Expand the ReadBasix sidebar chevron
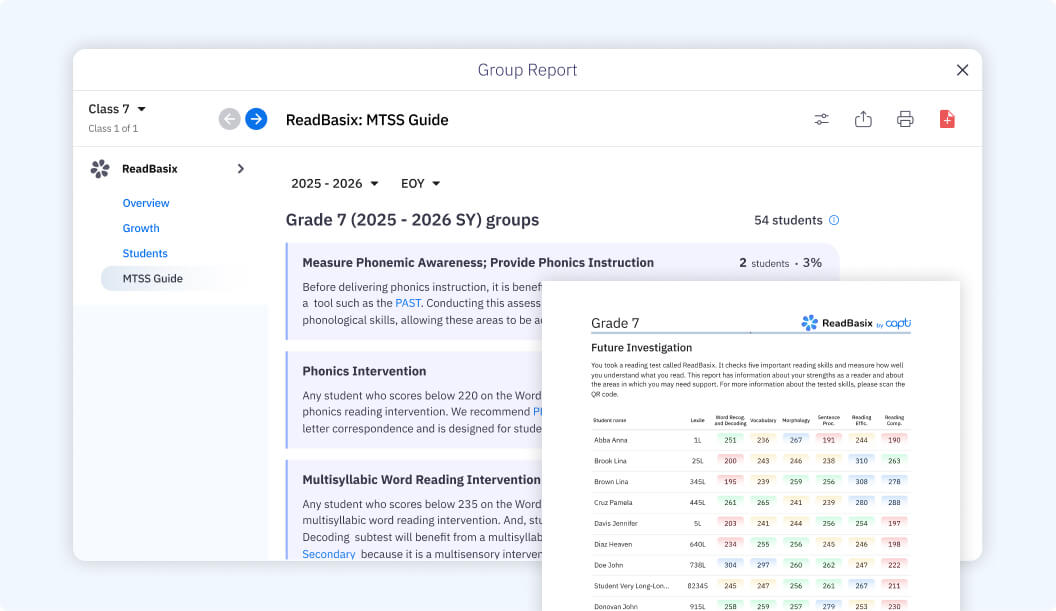 pos(240,169)
